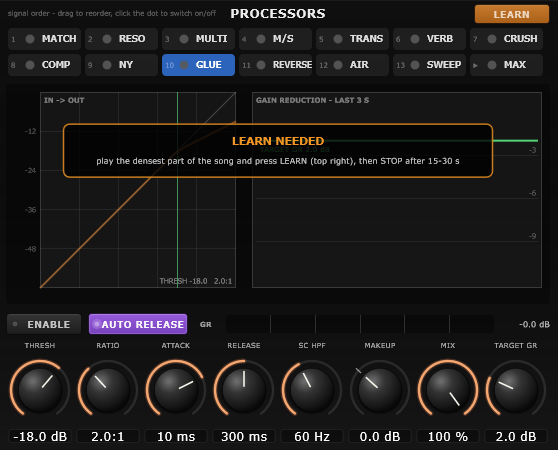
Task: Open the MULTI processor tab
Action: [199, 39]
